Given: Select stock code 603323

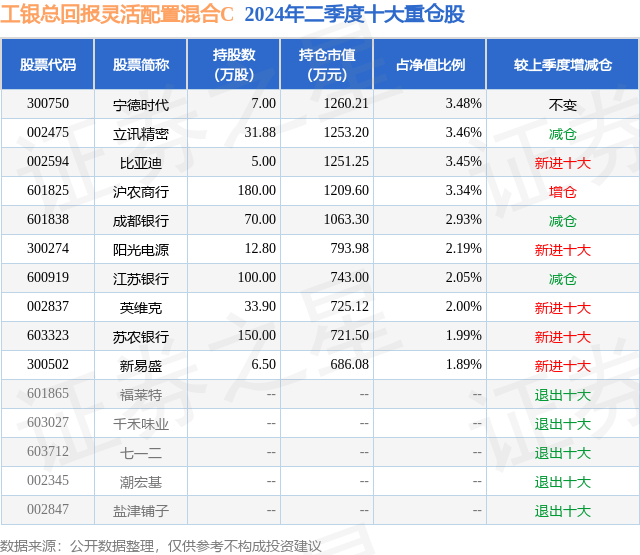Looking at the screenshot, I should click(x=48, y=335).
